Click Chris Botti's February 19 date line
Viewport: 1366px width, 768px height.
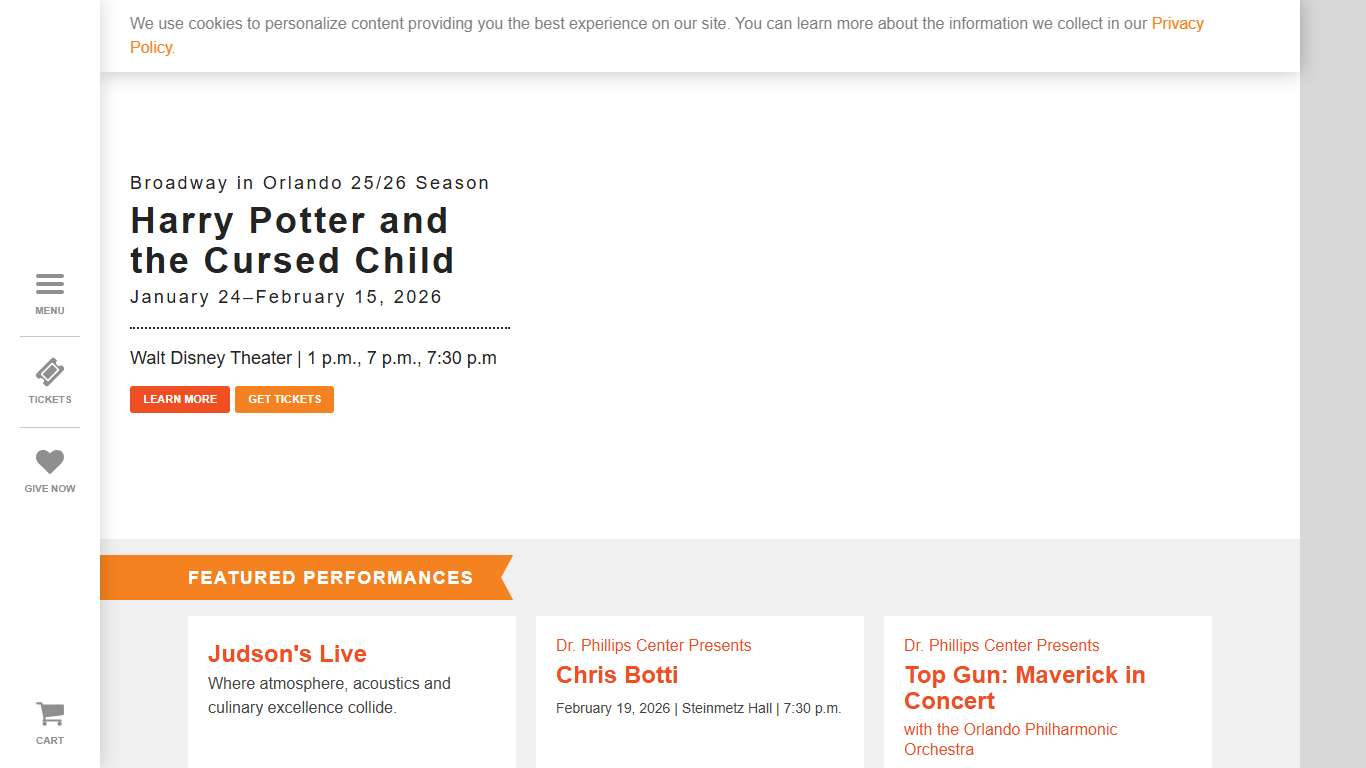tap(698, 708)
